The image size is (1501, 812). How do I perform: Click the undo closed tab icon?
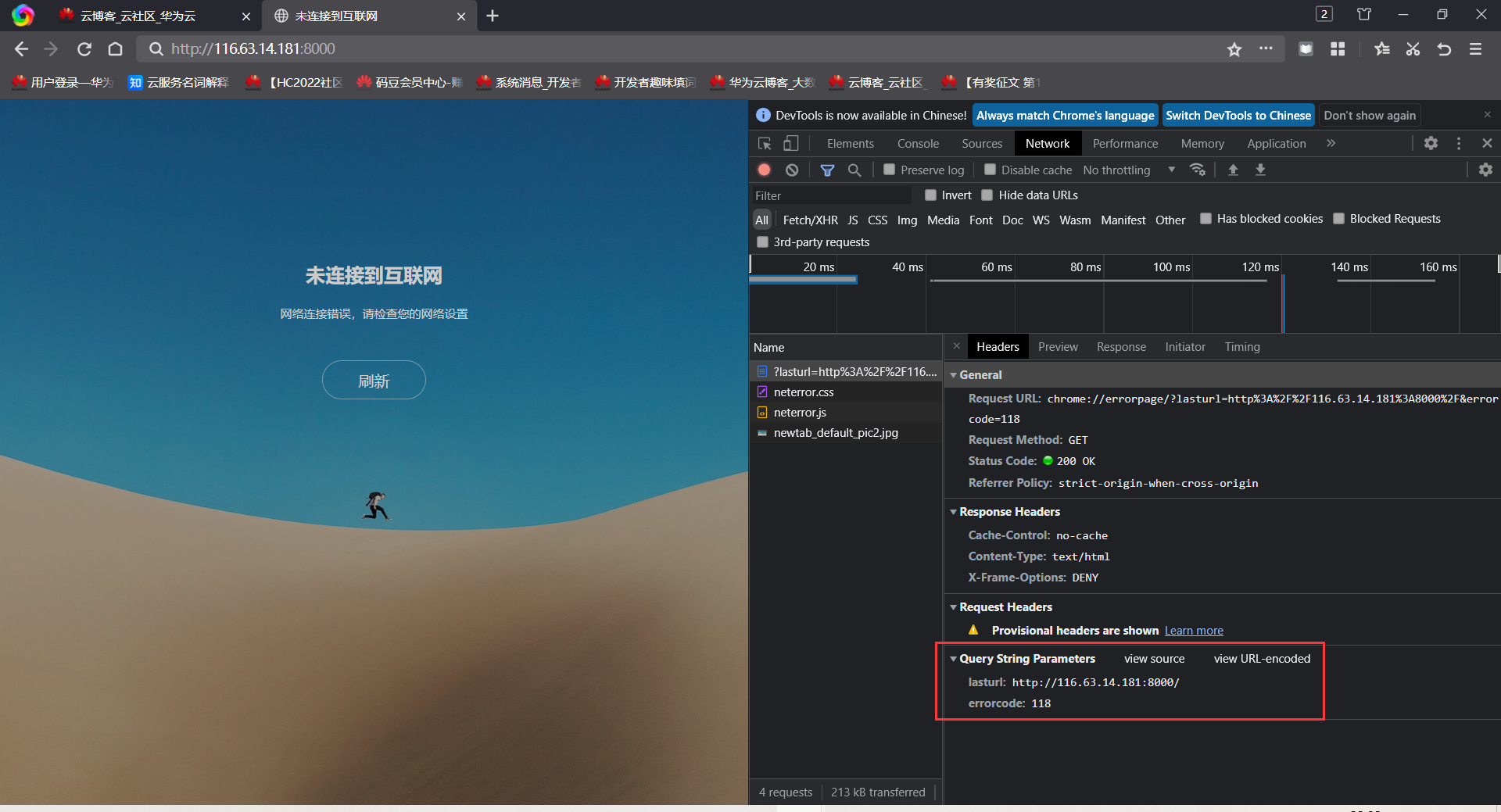[1444, 49]
